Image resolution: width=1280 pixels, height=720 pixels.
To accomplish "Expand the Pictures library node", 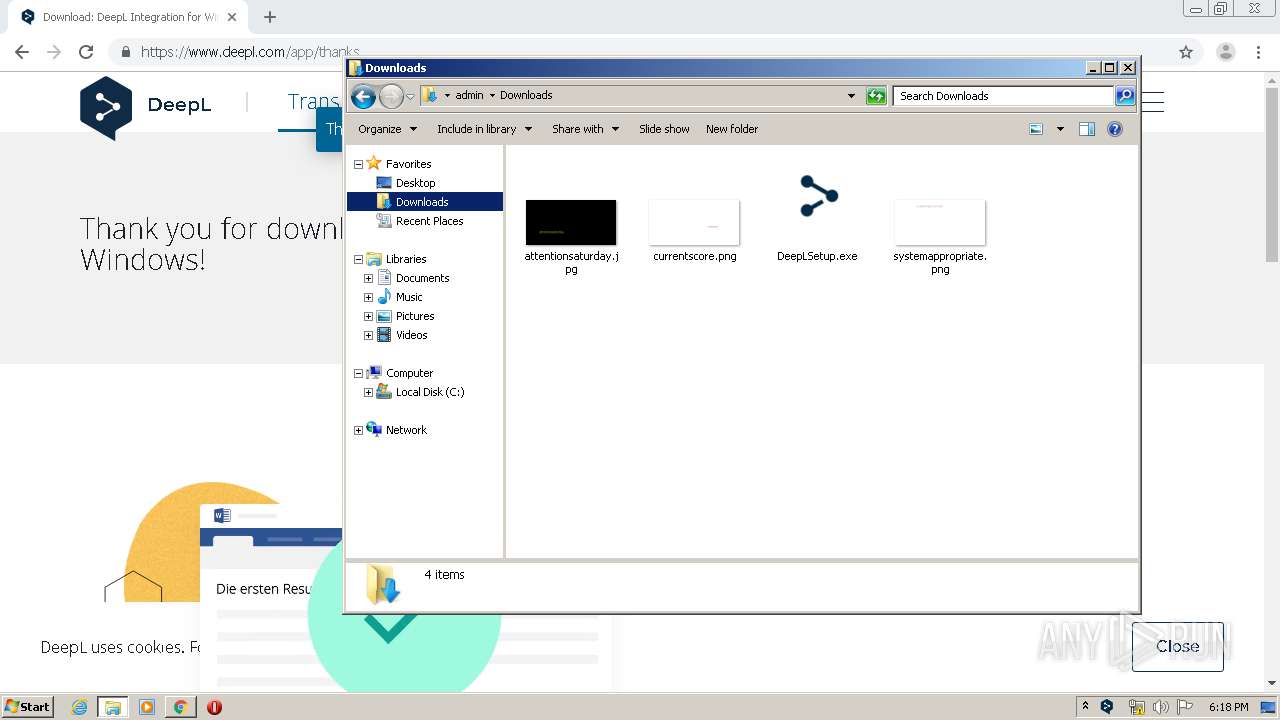I will coord(368,316).
